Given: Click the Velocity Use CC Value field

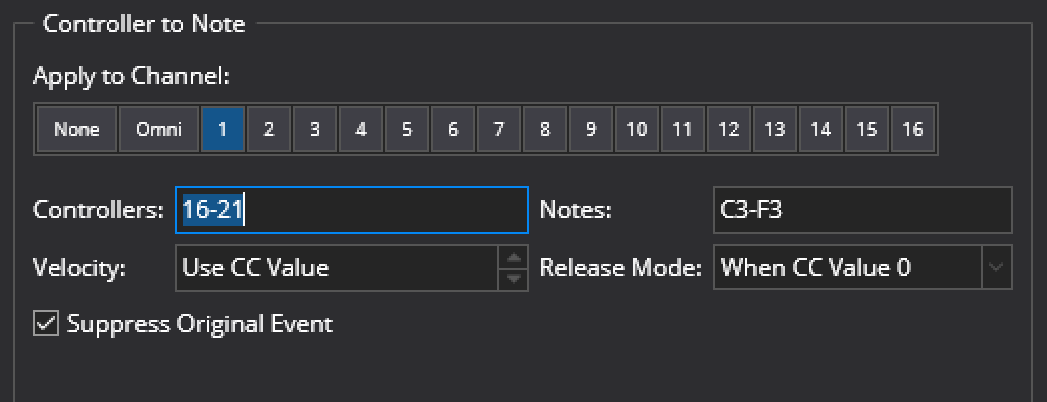Looking at the screenshot, I should coord(337,267).
